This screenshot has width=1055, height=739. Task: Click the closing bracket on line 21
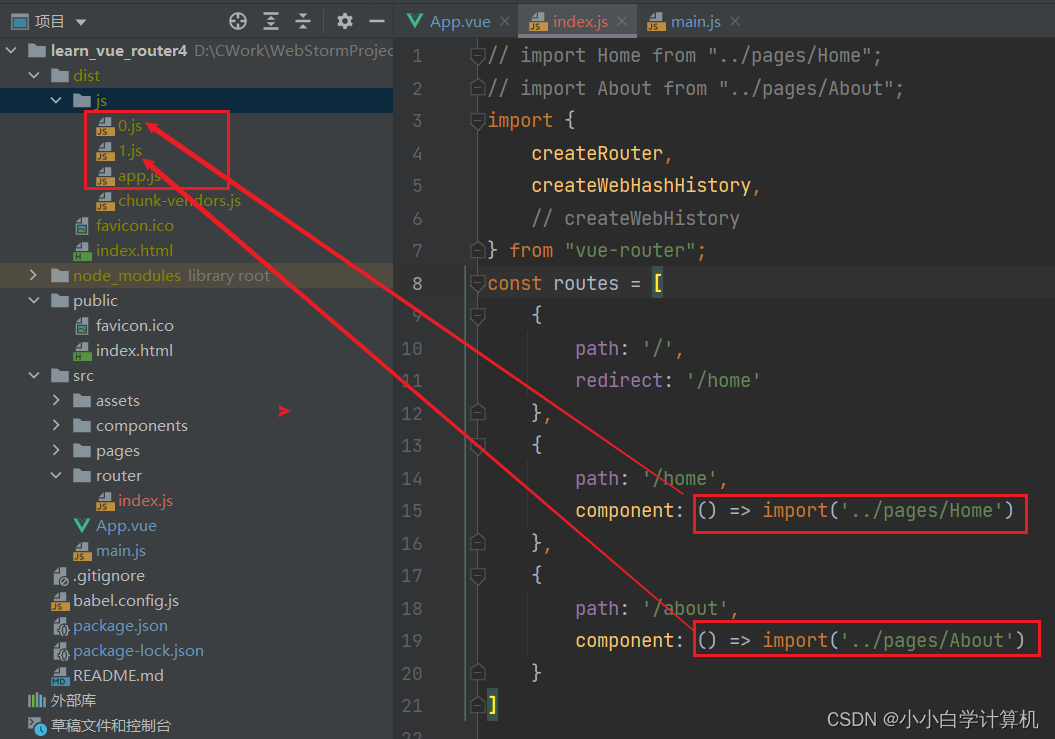tap(493, 705)
